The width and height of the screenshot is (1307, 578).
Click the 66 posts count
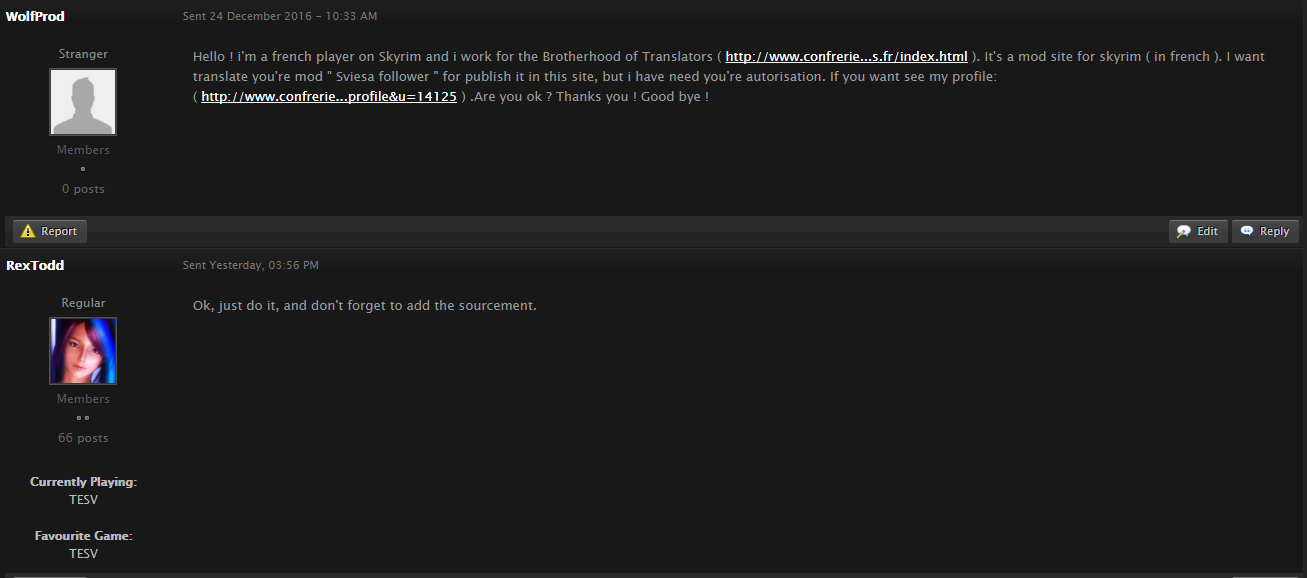pos(83,438)
